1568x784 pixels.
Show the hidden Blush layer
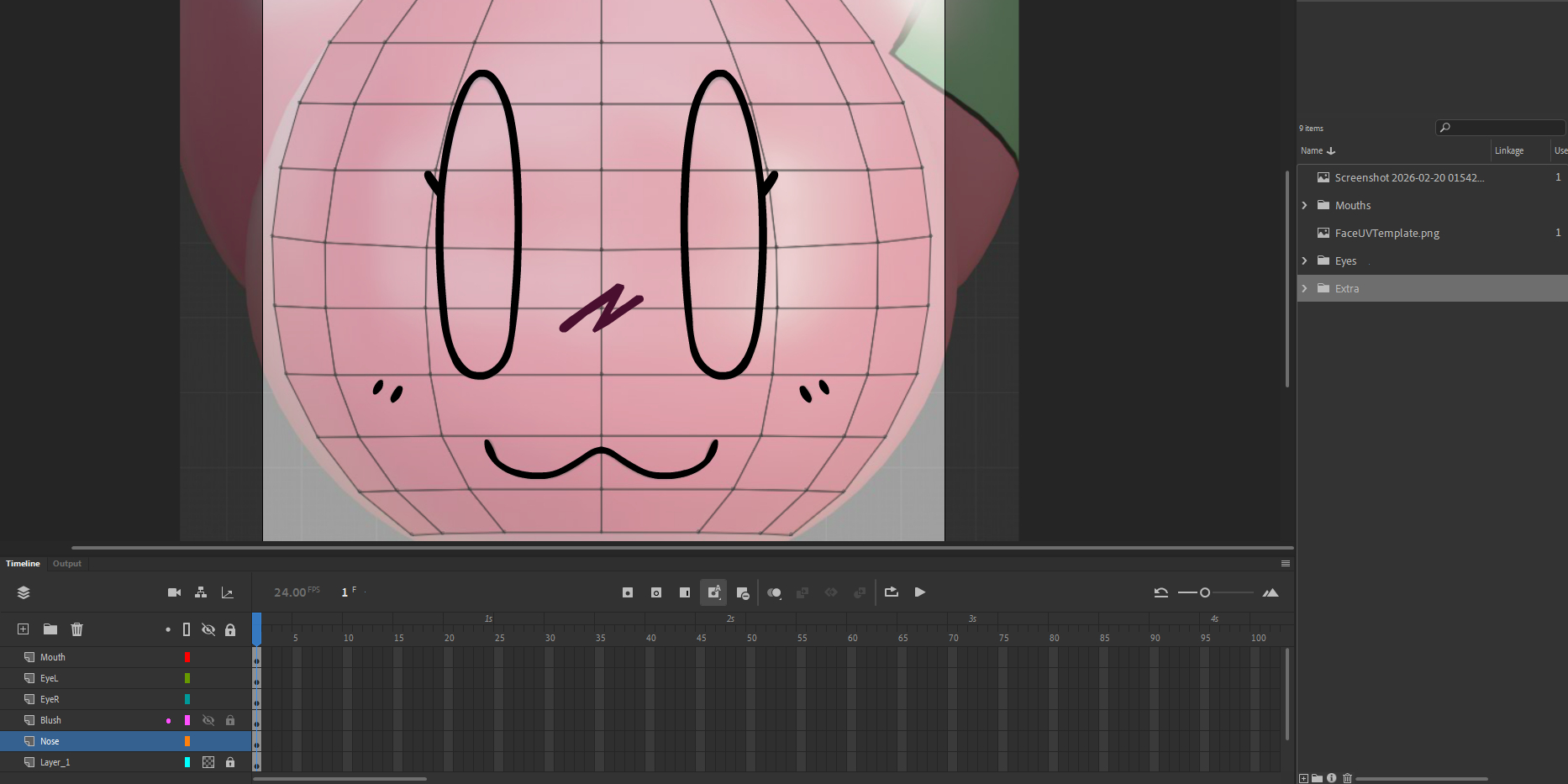208,720
